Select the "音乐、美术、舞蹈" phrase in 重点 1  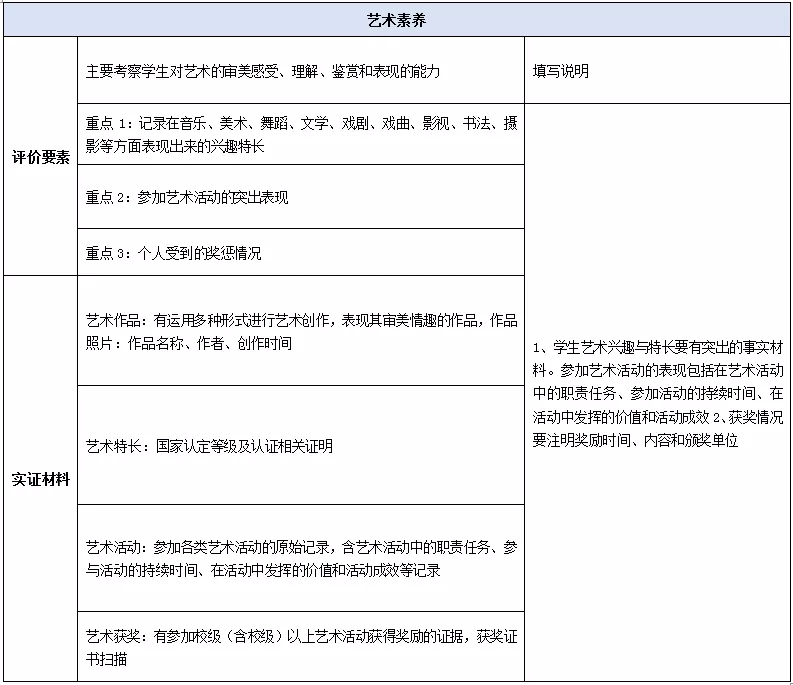coord(230,124)
